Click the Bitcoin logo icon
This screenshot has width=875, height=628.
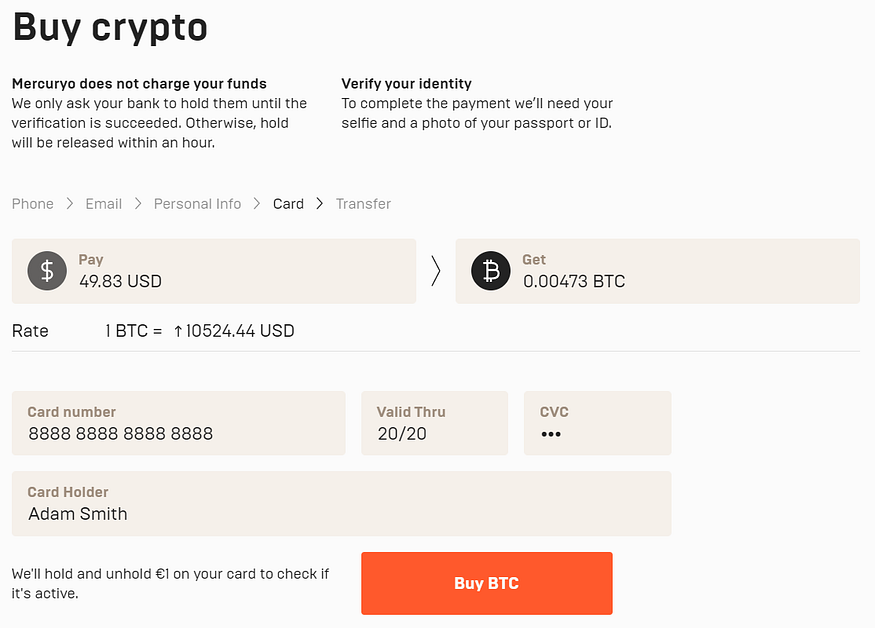pos(491,271)
